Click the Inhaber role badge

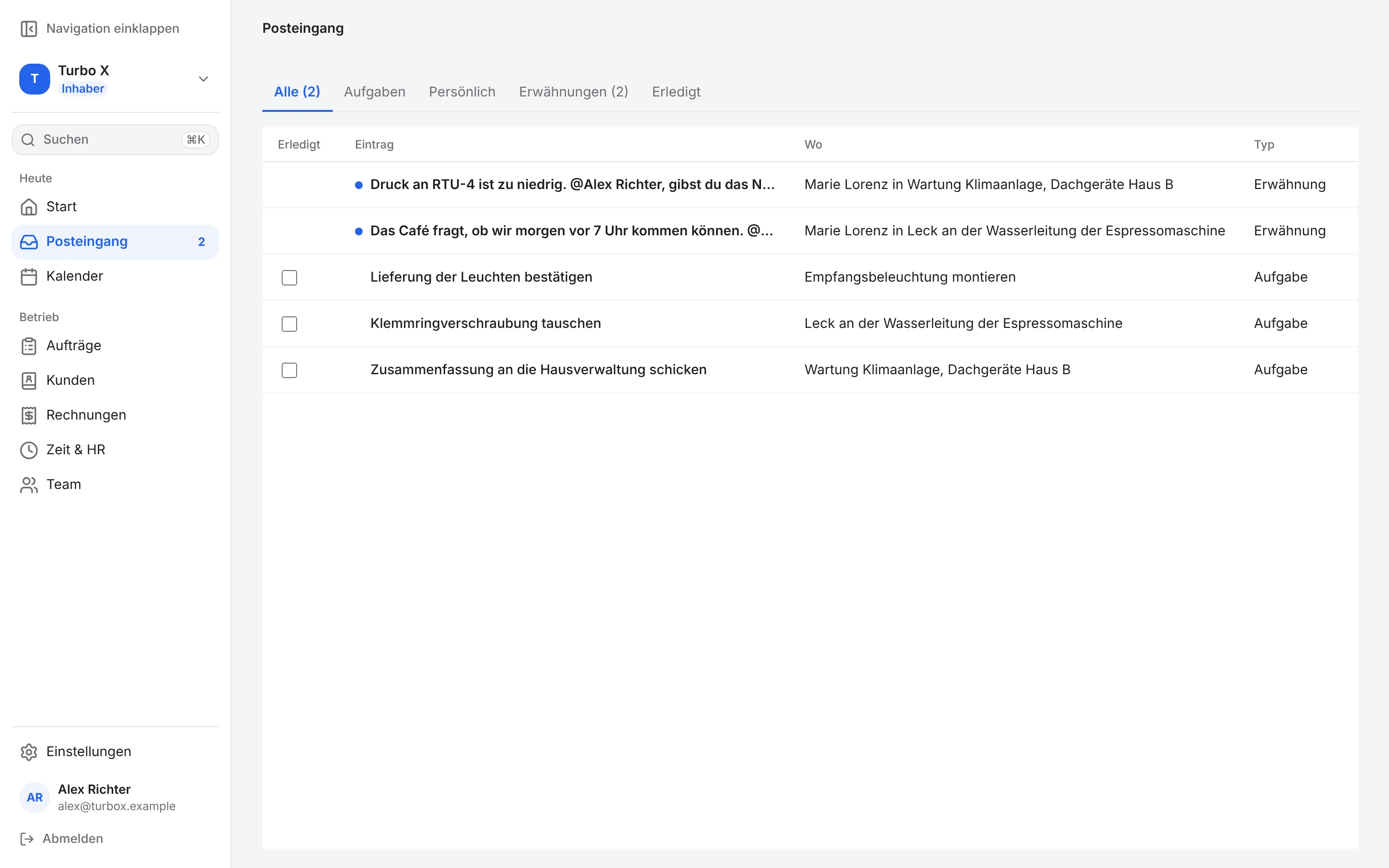coord(82,89)
